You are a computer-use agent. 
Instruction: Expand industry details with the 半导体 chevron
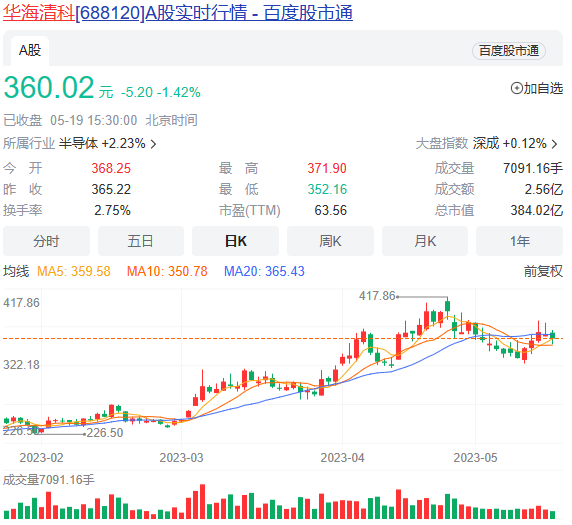pos(154,144)
